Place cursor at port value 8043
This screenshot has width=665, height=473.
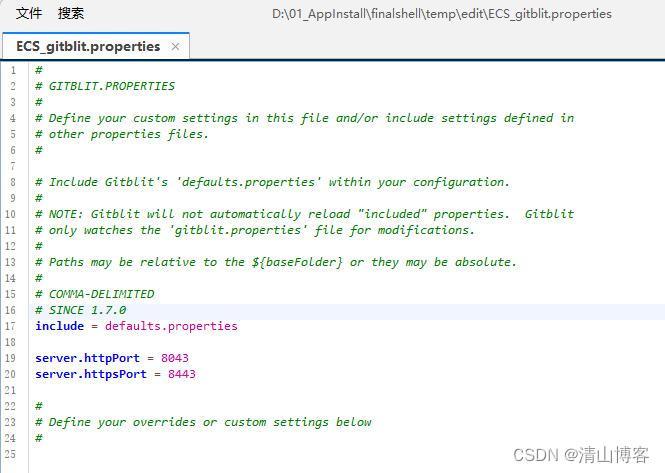click(175, 358)
